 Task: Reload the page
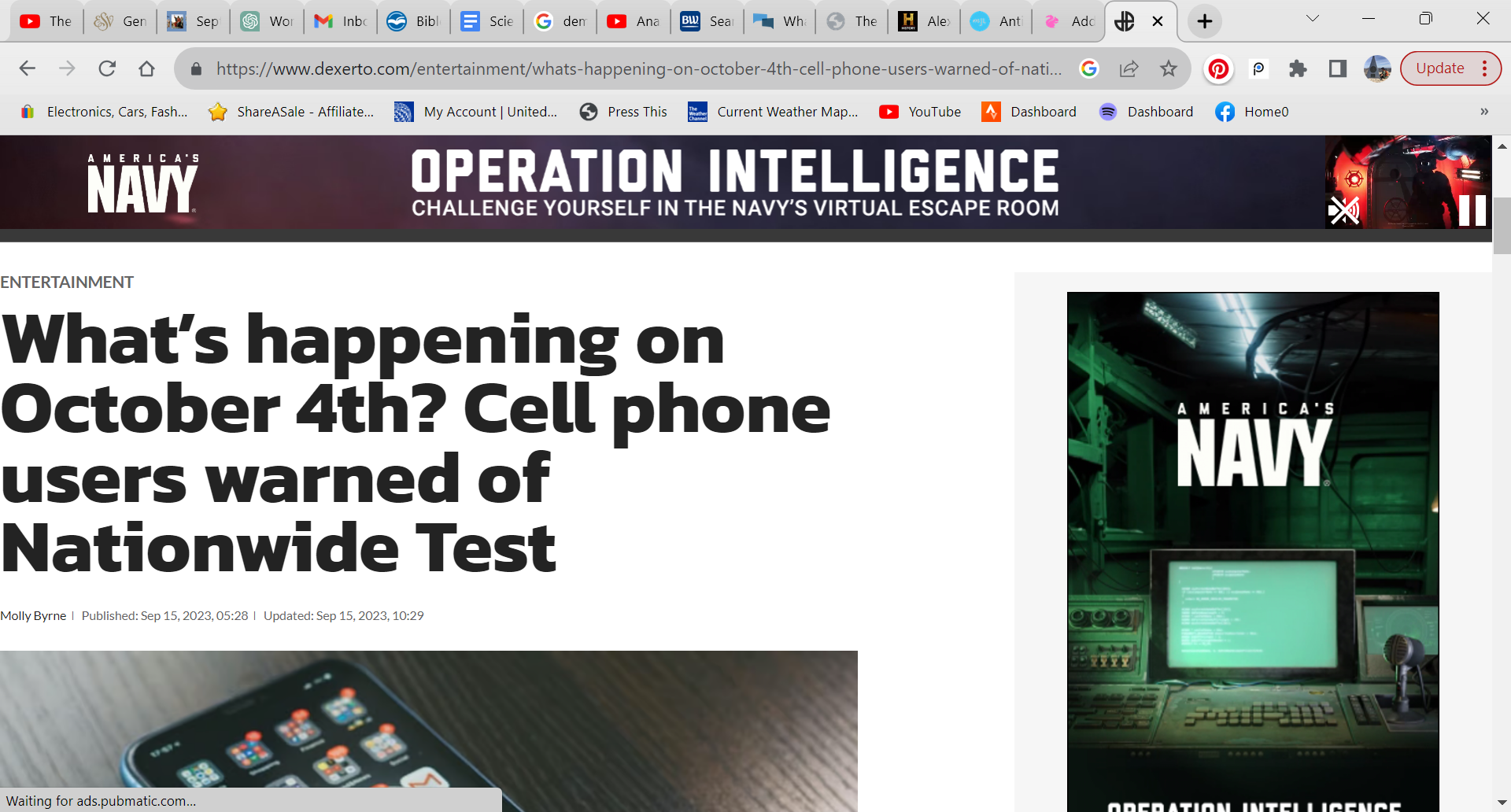[x=107, y=69]
